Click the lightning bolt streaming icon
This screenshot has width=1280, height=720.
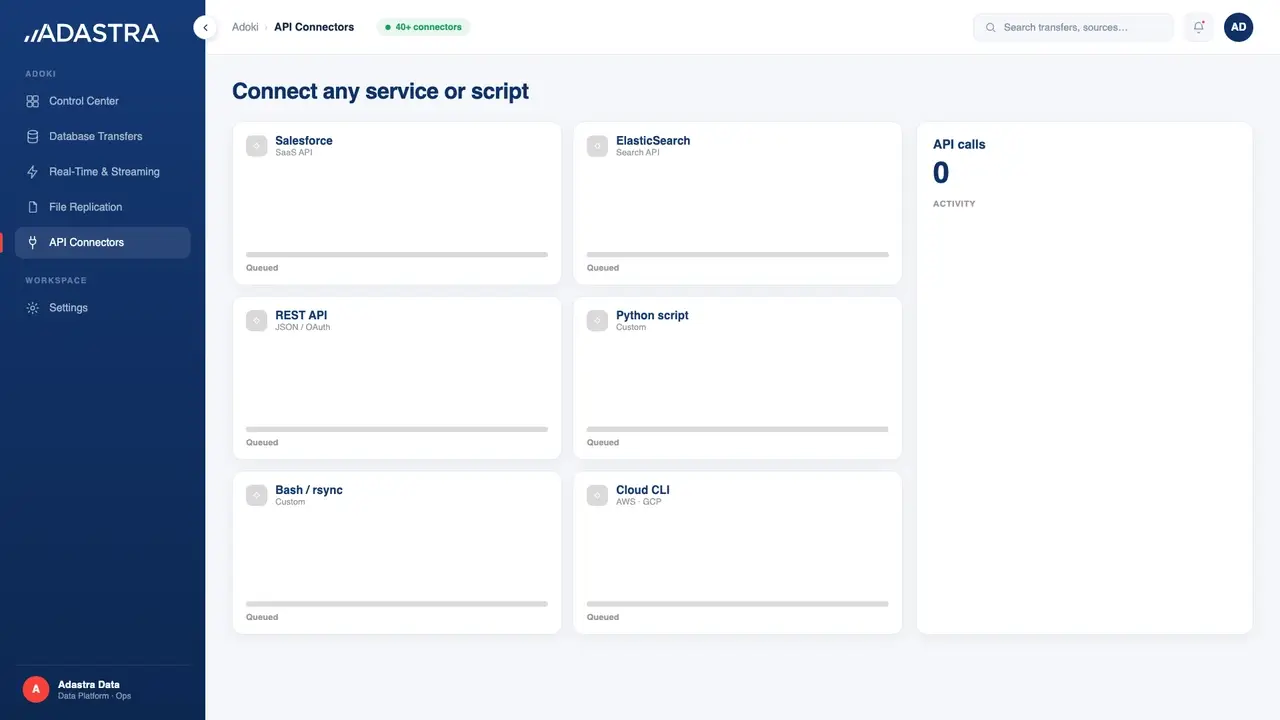tap(33, 172)
